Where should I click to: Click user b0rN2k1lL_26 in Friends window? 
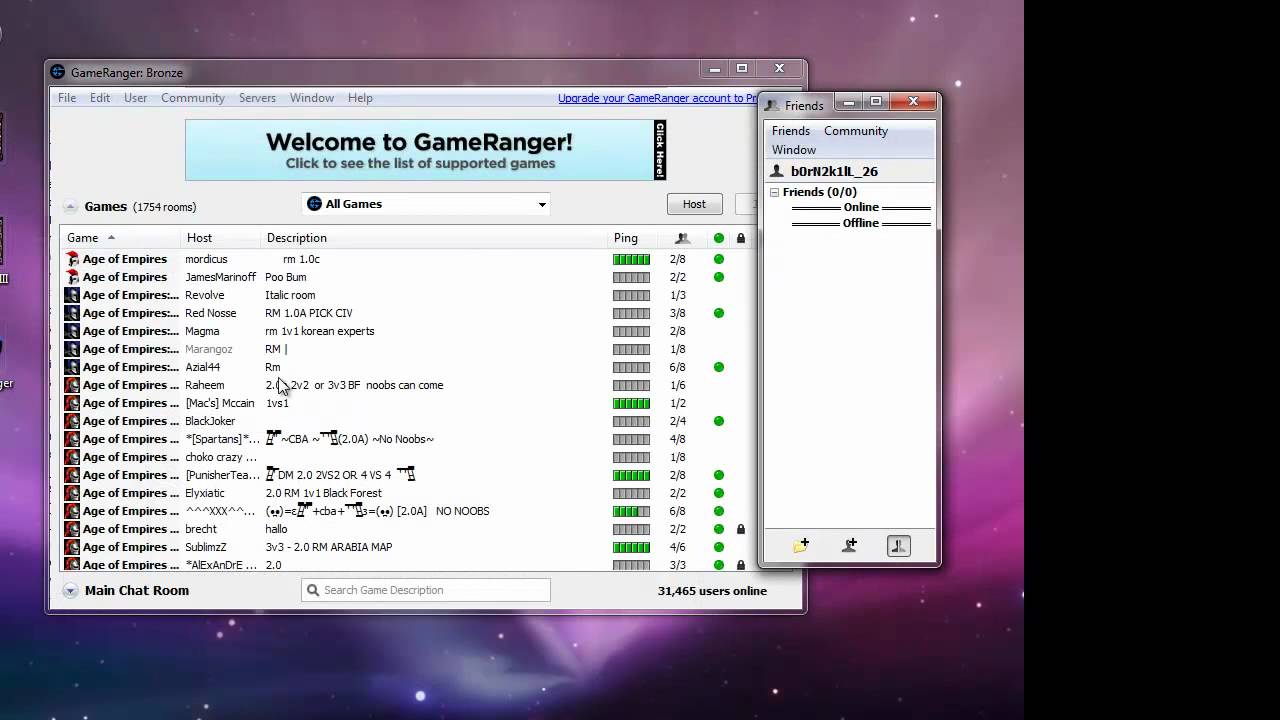coord(834,172)
